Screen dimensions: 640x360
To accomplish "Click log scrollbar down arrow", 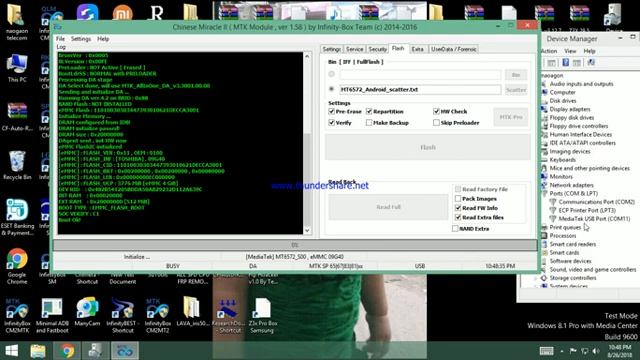I will (x=307, y=231).
